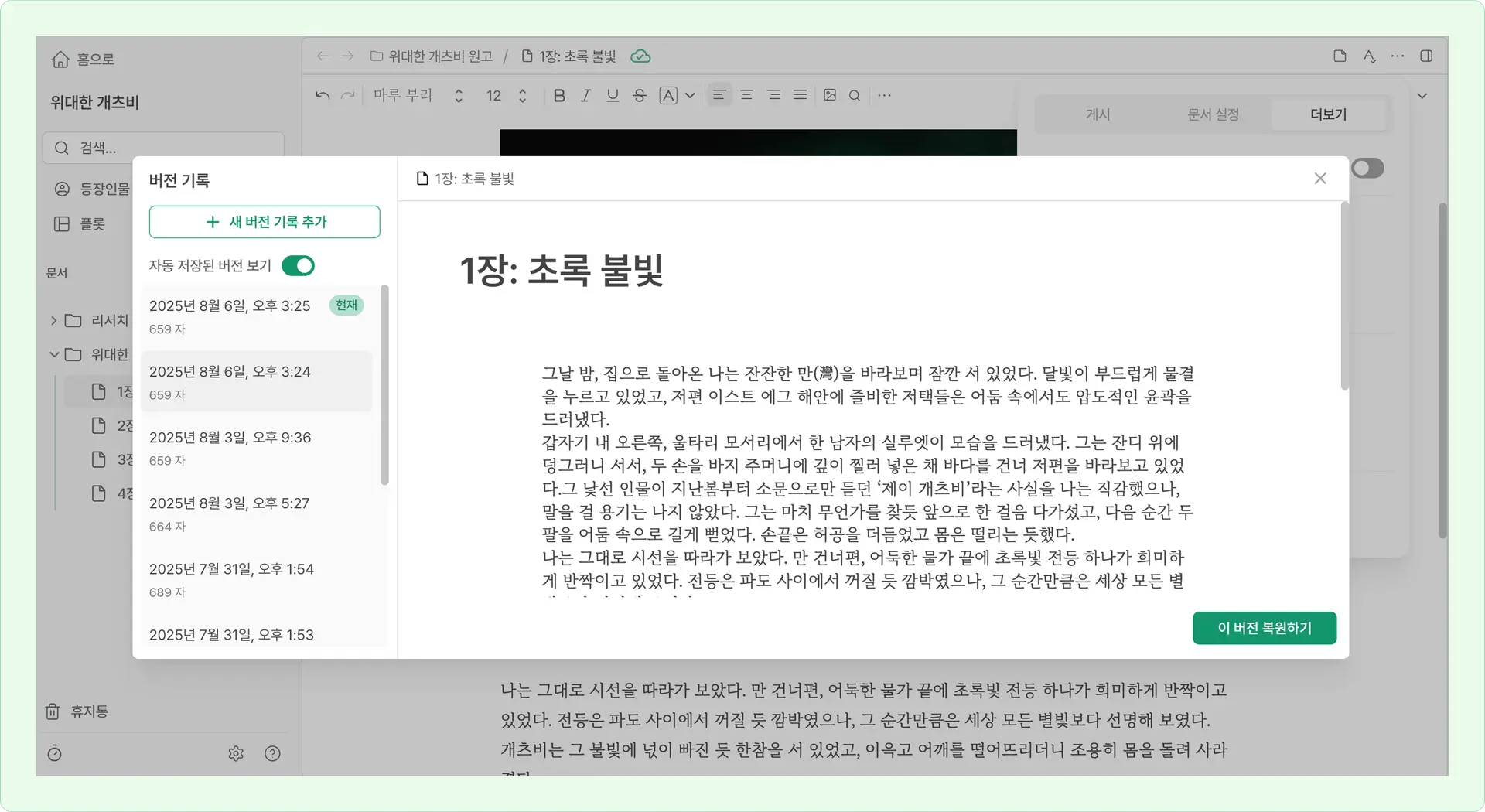Turn off 자동 저장된 버전 보기 toggle

[x=298, y=266]
